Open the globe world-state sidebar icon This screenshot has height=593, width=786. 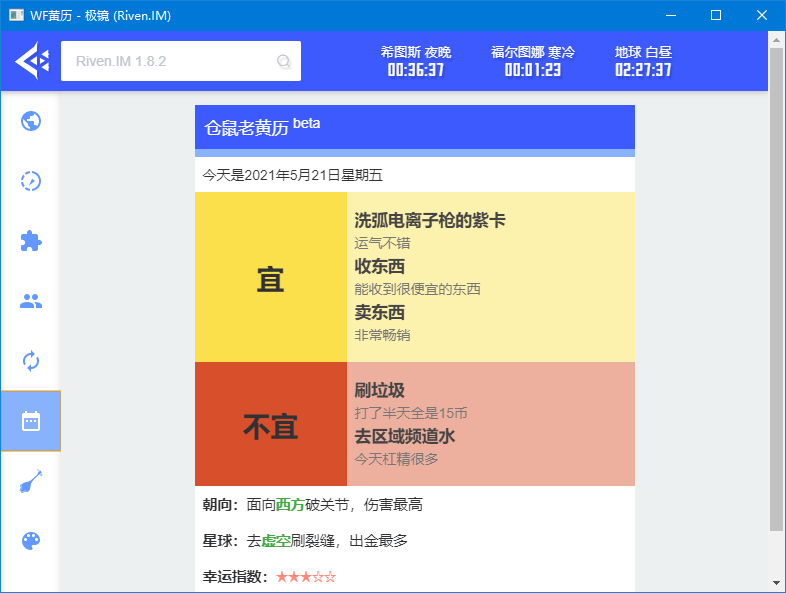31,121
